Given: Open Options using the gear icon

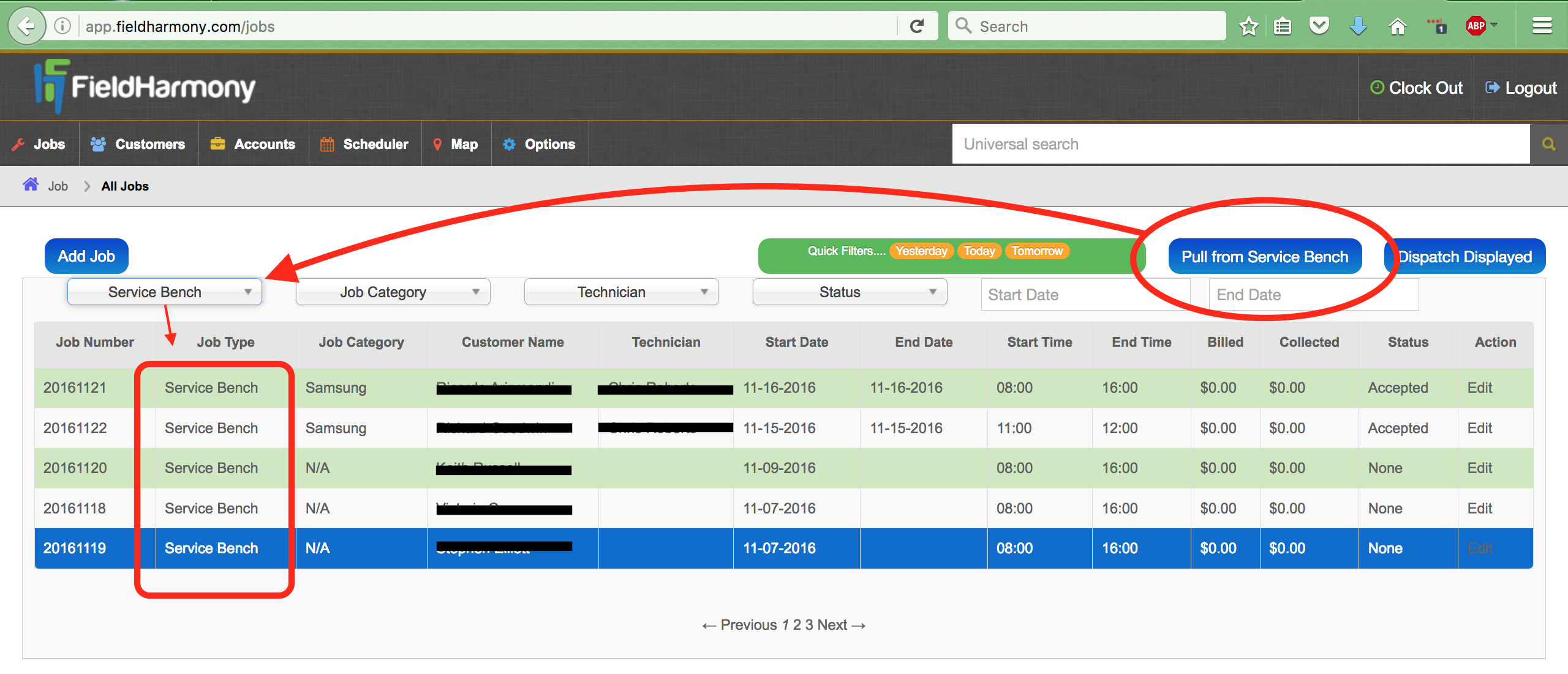Looking at the screenshot, I should point(508,144).
